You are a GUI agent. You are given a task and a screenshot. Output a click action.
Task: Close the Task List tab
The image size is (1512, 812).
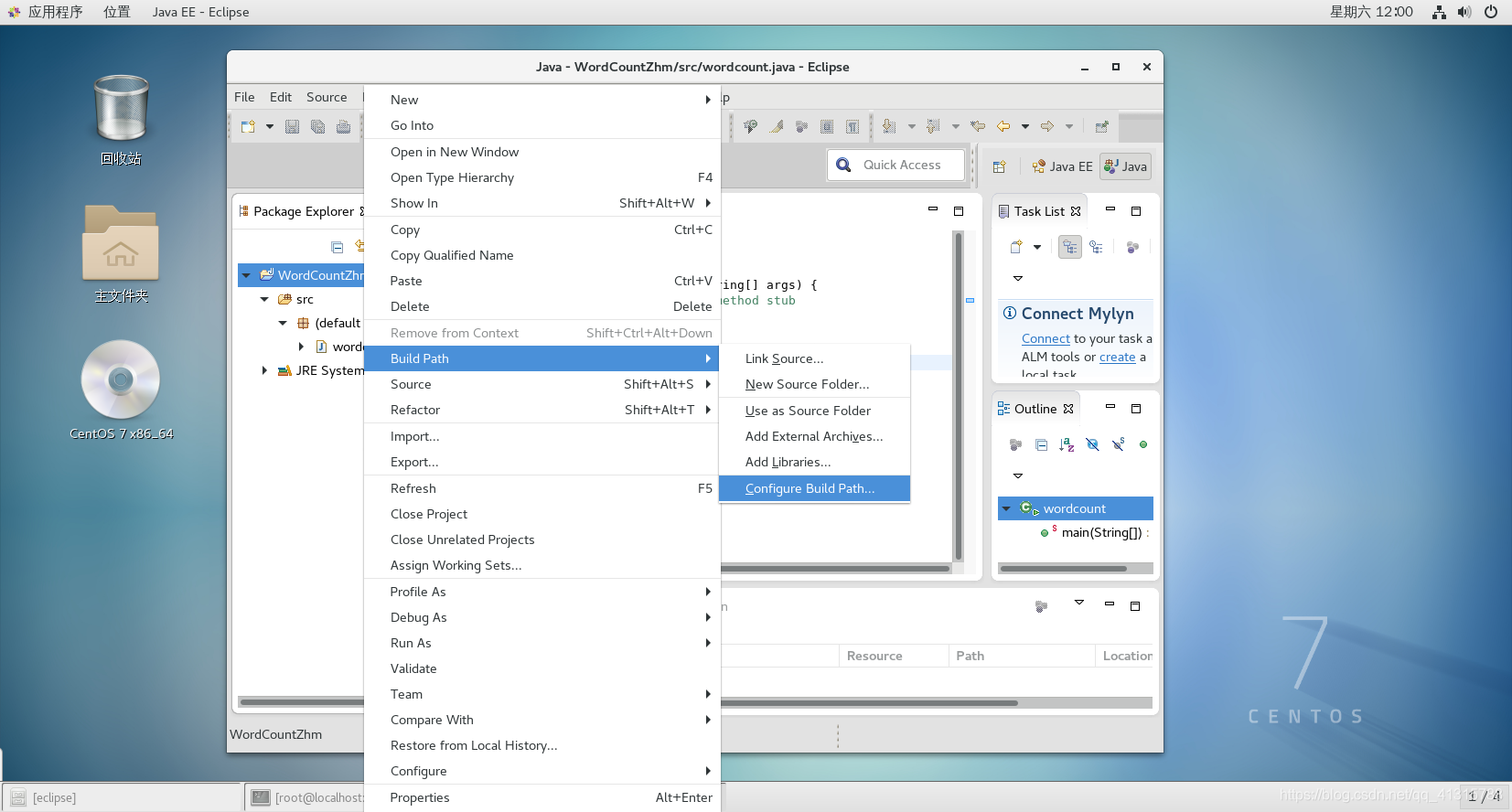pyautogui.click(x=1076, y=211)
